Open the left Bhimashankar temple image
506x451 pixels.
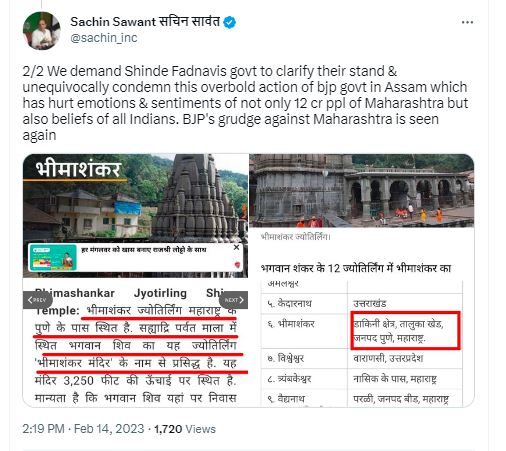[x=135, y=280]
